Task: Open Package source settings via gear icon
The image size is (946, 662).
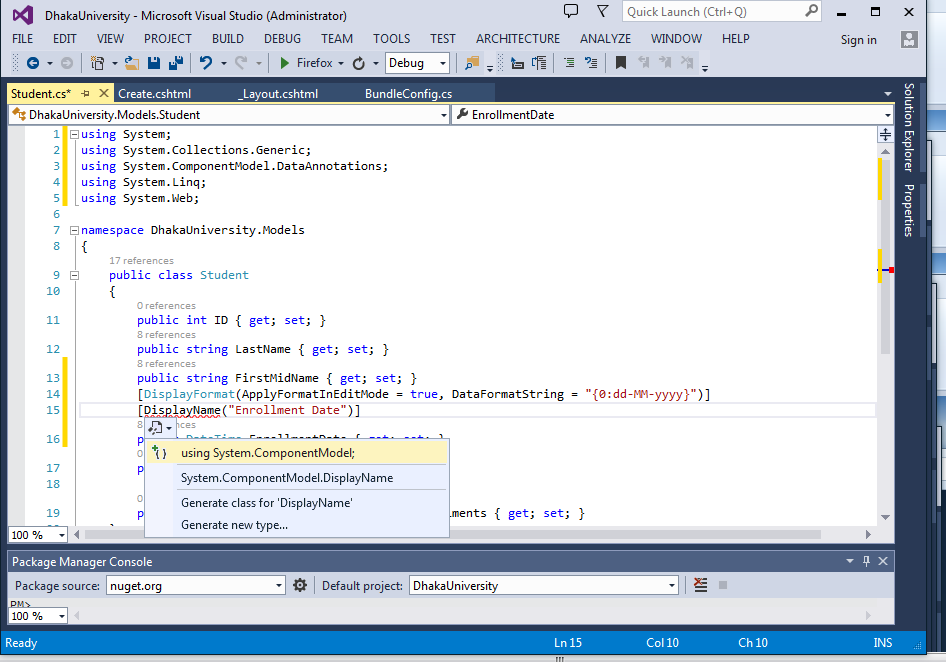Action: 300,586
